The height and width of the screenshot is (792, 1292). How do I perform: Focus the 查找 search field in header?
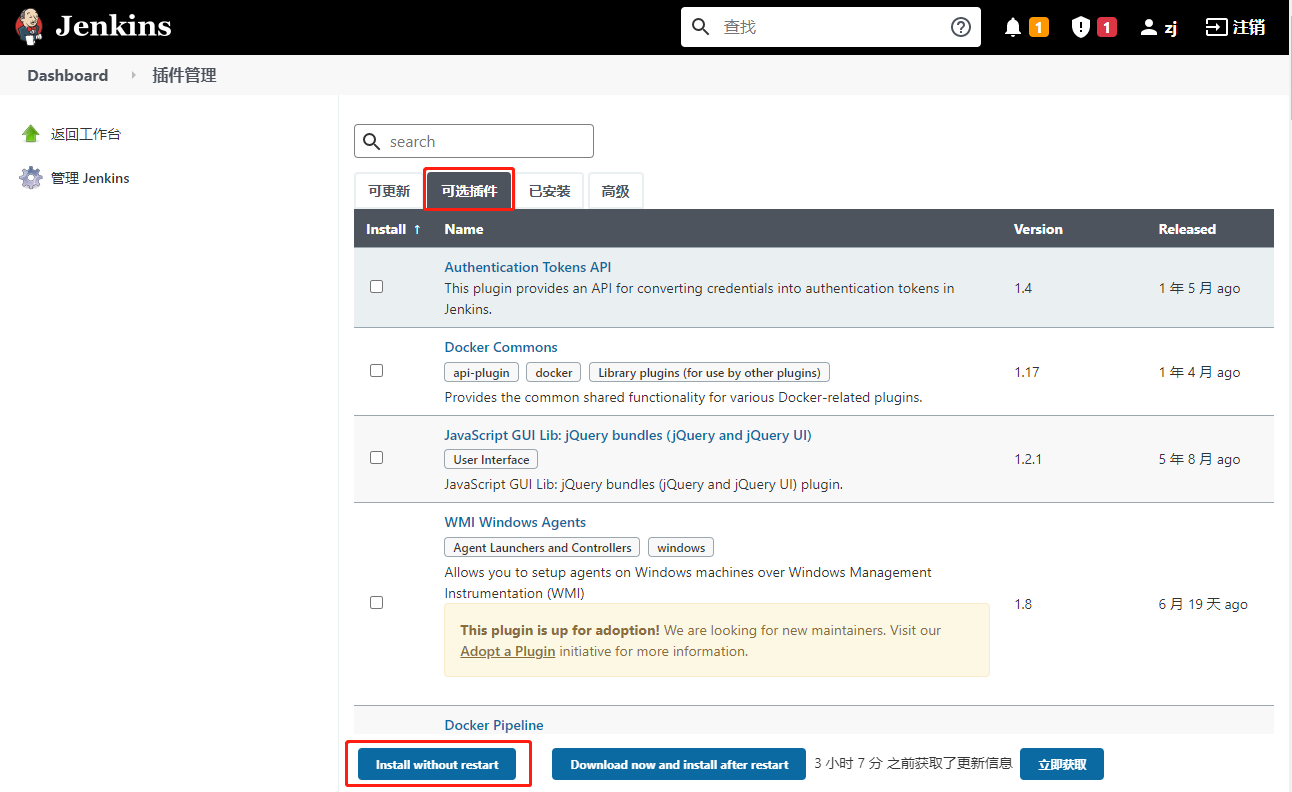click(x=830, y=27)
